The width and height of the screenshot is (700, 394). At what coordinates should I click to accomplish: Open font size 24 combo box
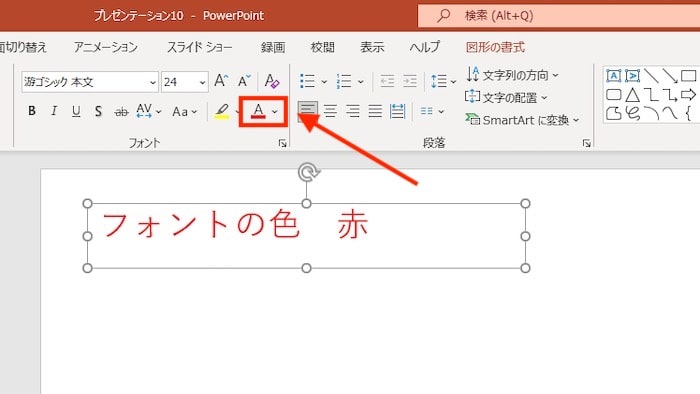coord(184,82)
